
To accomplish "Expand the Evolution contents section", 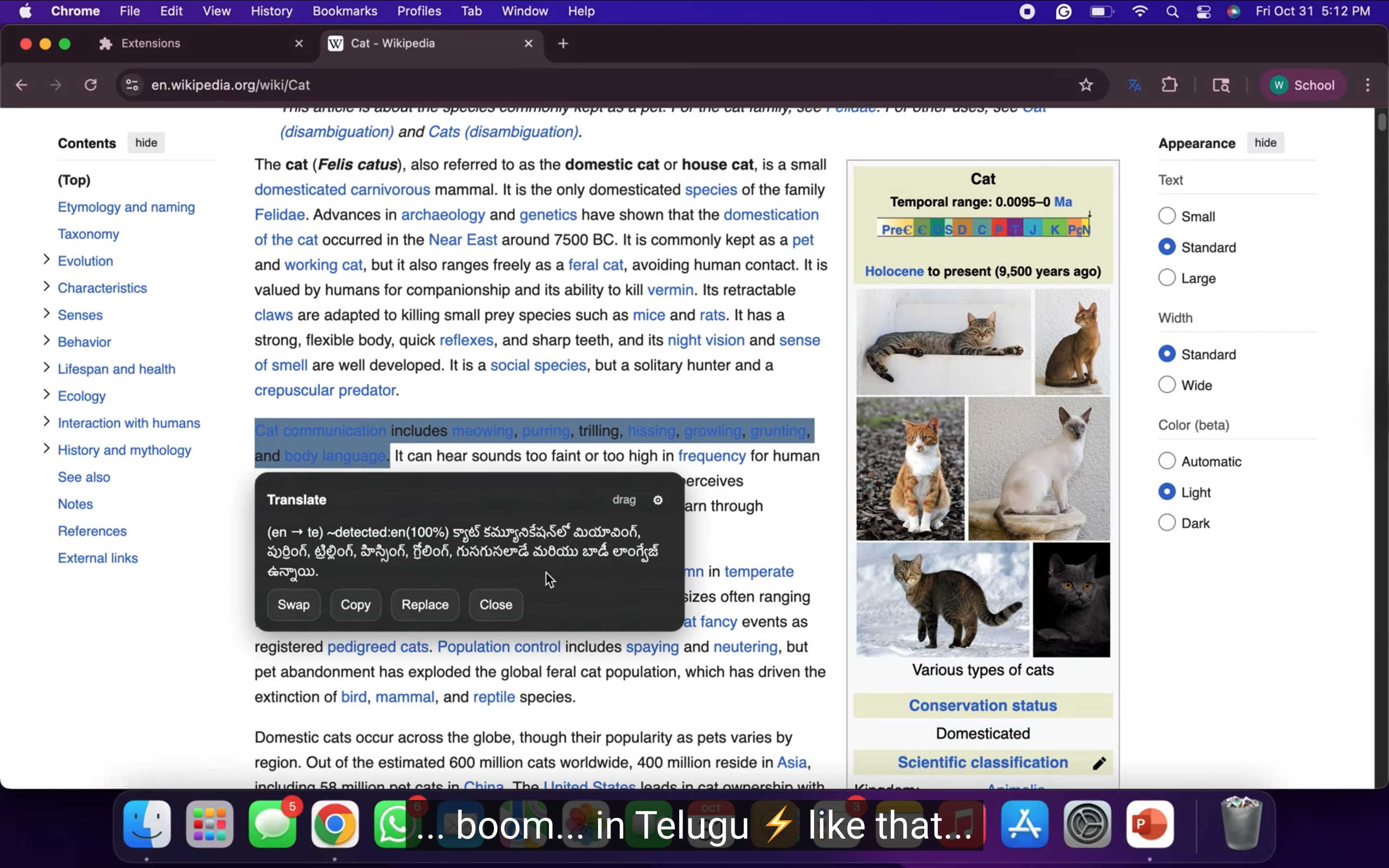I will [x=46, y=260].
